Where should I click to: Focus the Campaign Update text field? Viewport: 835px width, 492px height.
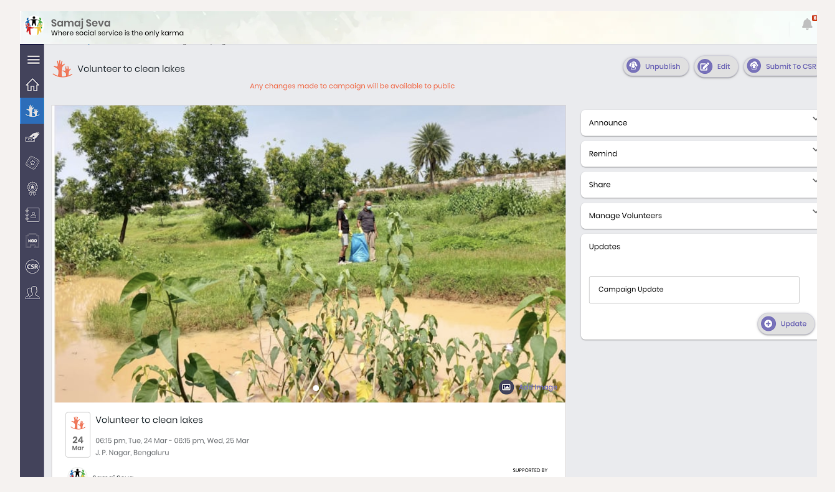694,290
